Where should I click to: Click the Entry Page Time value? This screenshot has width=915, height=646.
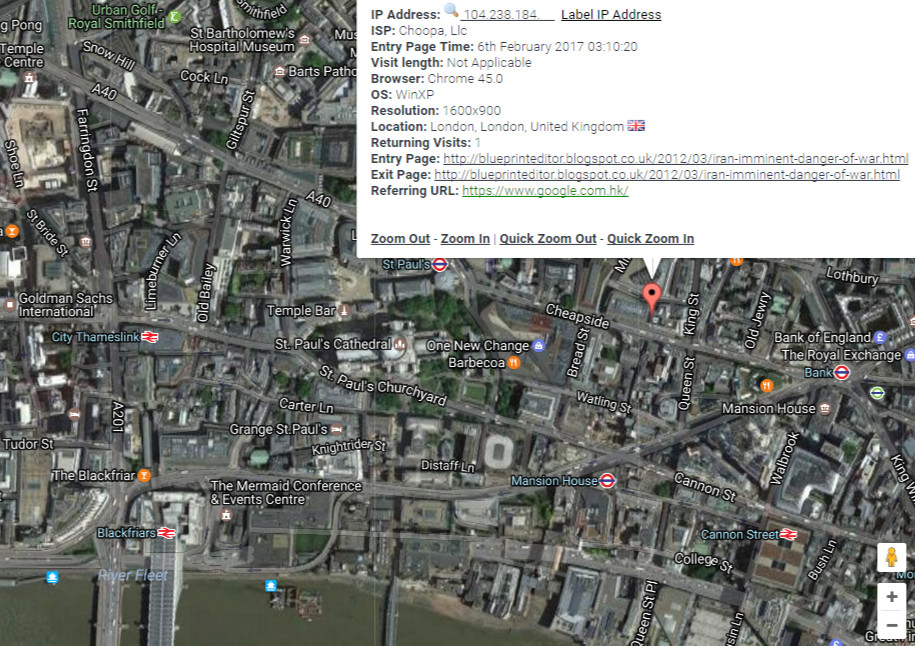pyautogui.click(x=557, y=47)
